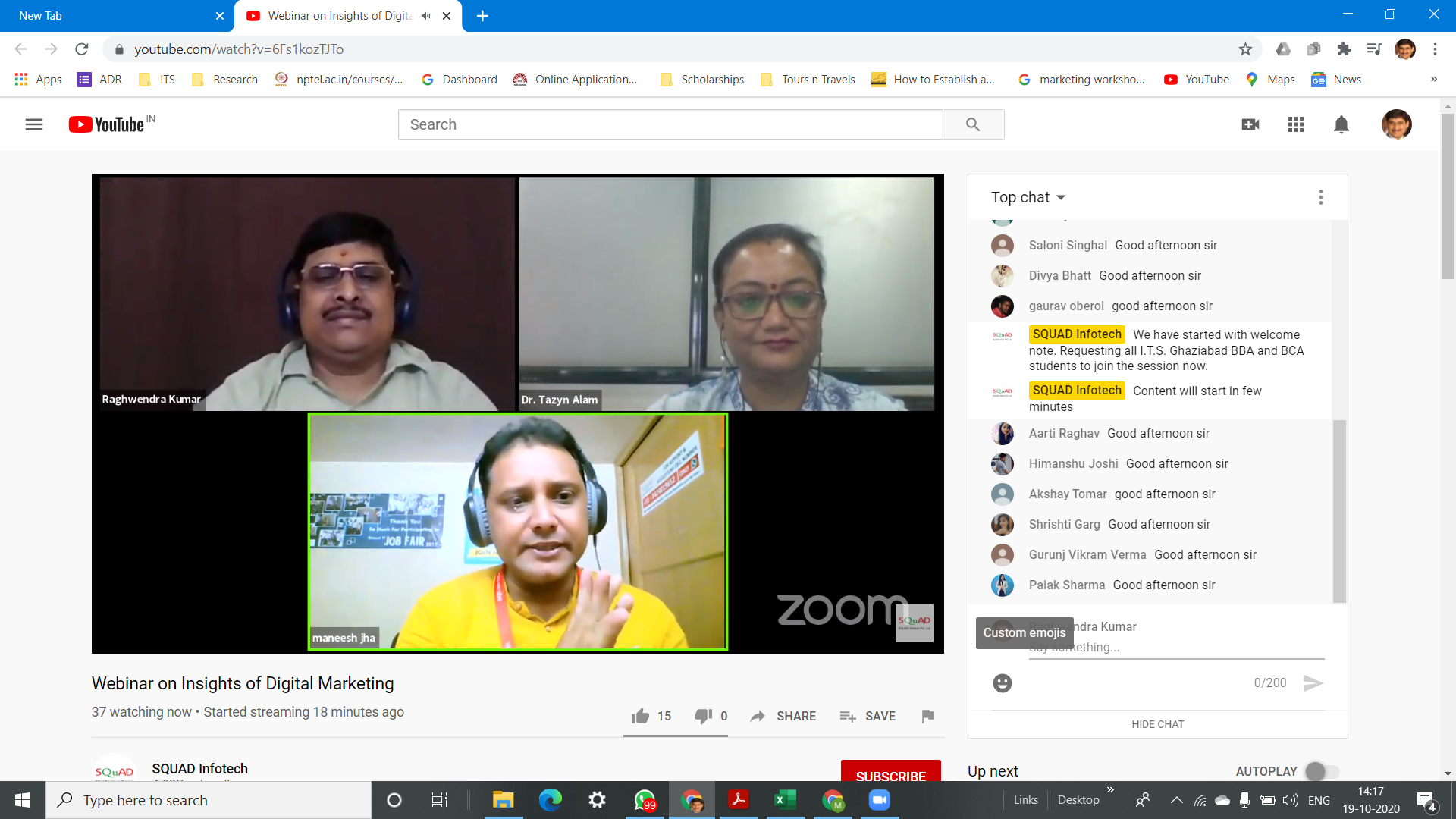The image size is (1456, 819).
Task: Bookmark this page with the star
Action: 1245,49
